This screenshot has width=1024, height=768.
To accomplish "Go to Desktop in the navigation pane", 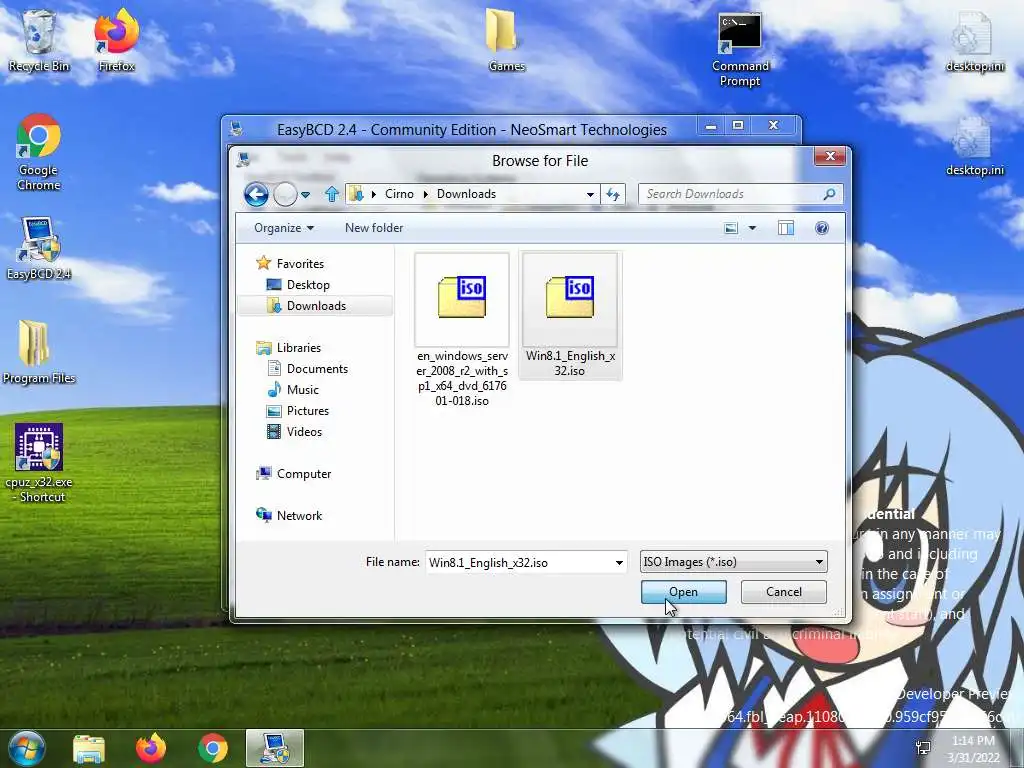I will coord(308,285).
